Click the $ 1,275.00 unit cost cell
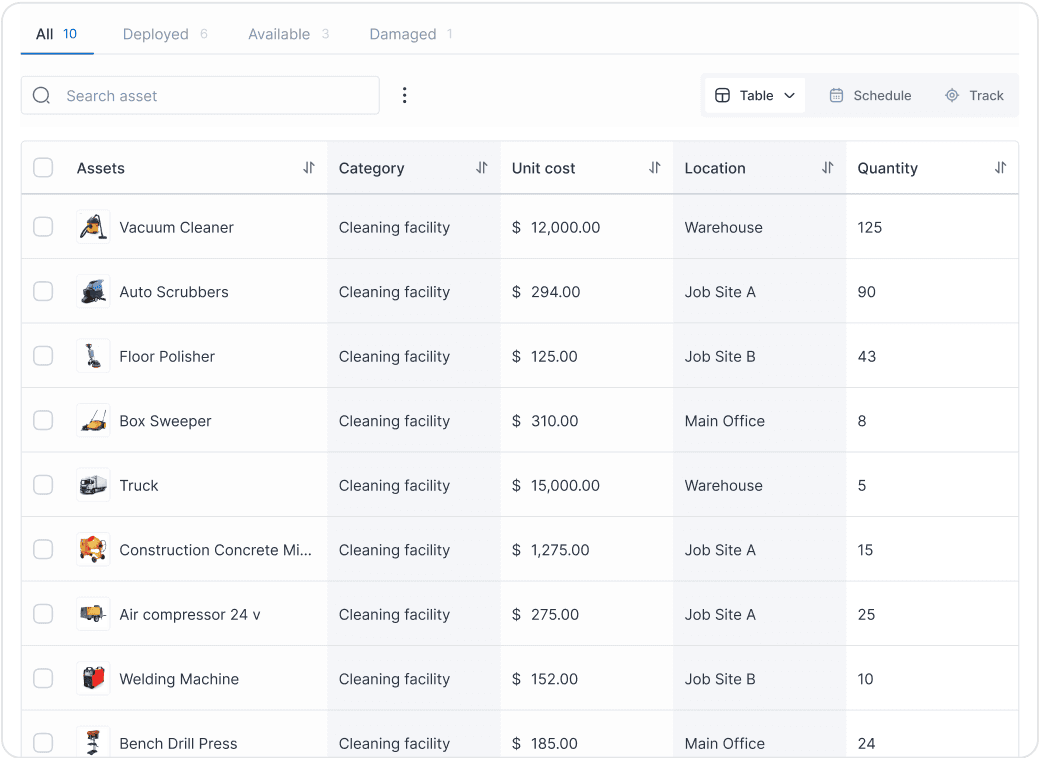1039x758 pixels. point(551,550)
